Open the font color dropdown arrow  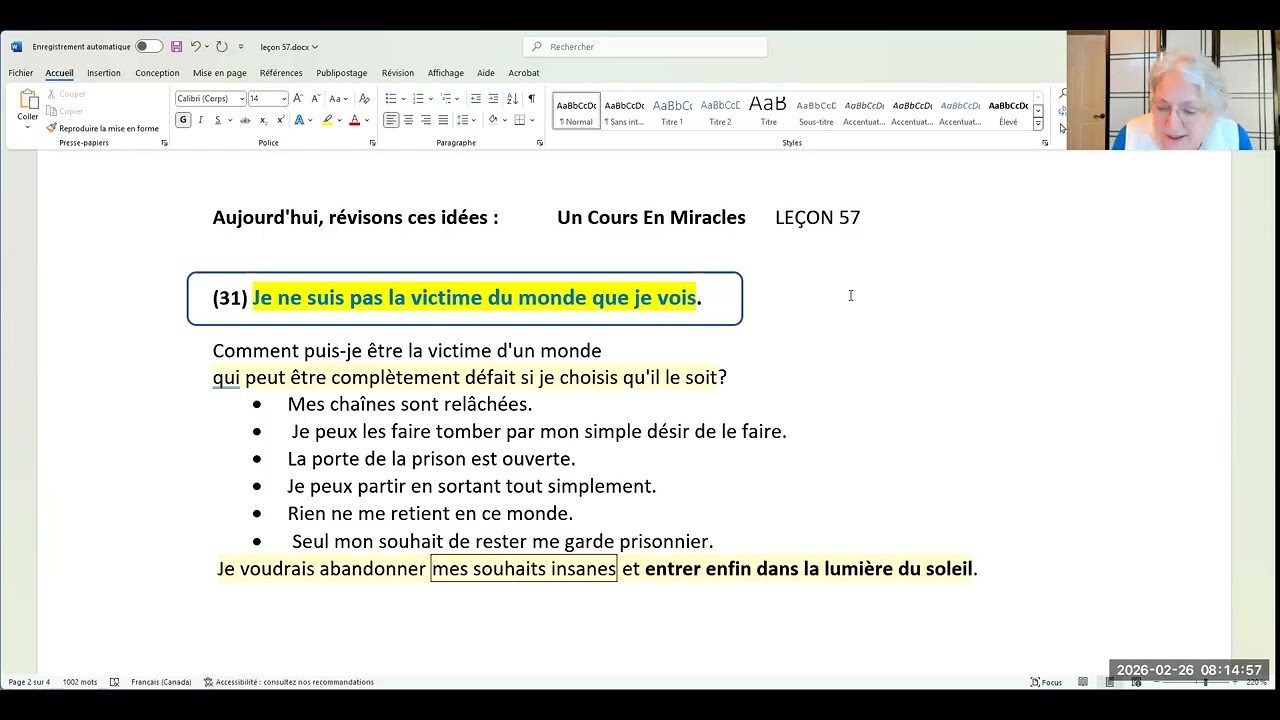point(367,120)
